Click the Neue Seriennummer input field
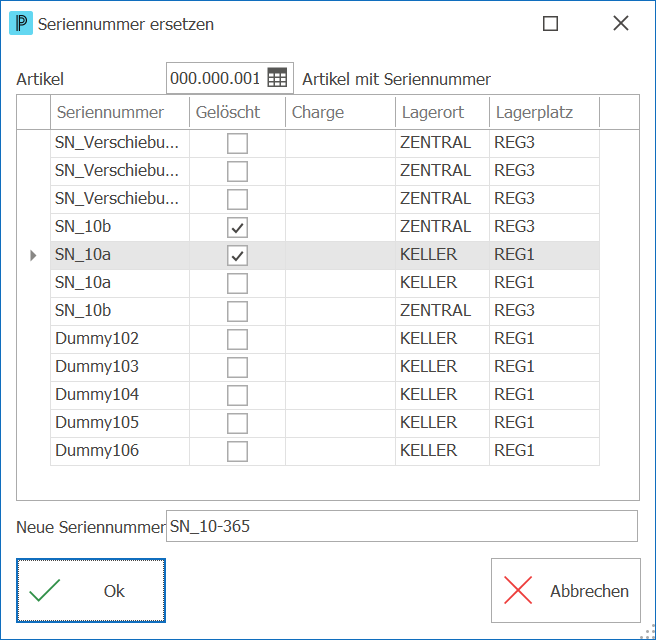This screenshot has height=640, width=656. click(x=402, y=526)
